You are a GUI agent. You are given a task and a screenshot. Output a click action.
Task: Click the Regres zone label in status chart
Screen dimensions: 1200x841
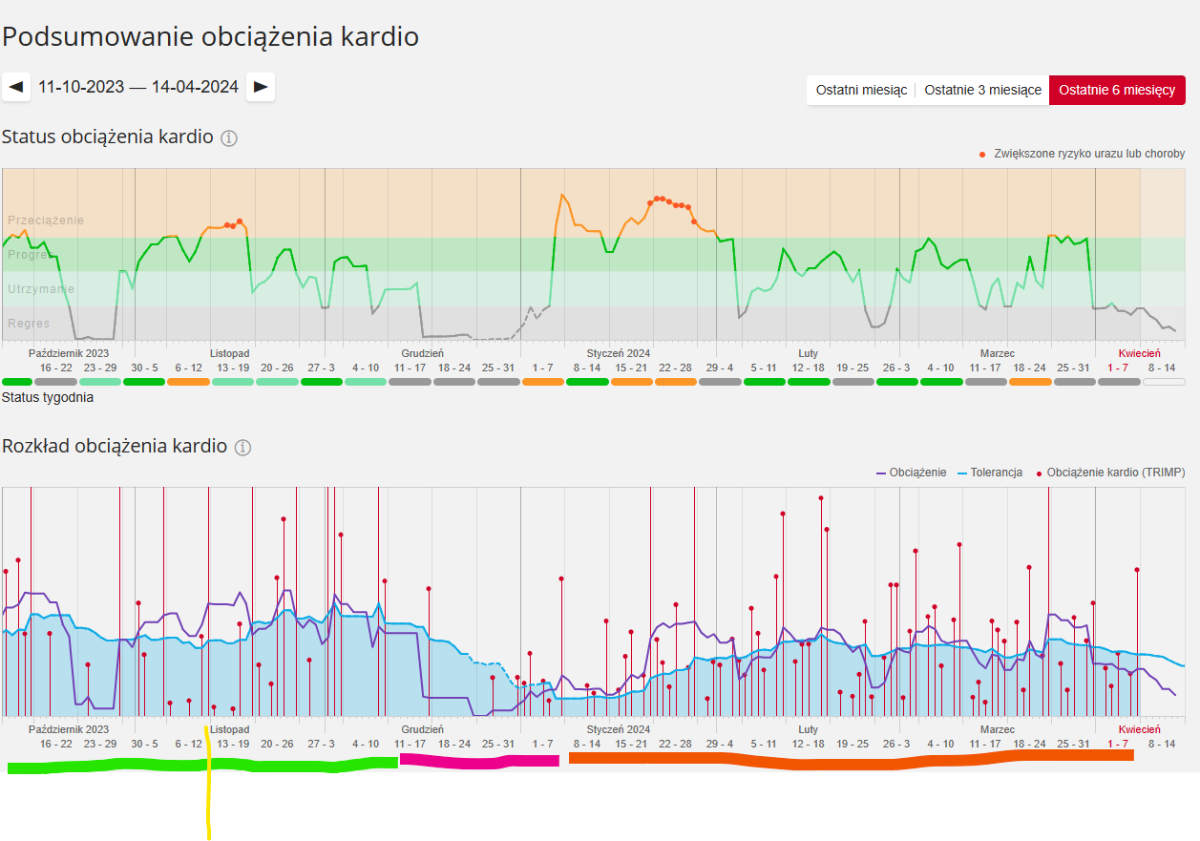(29, 324)
